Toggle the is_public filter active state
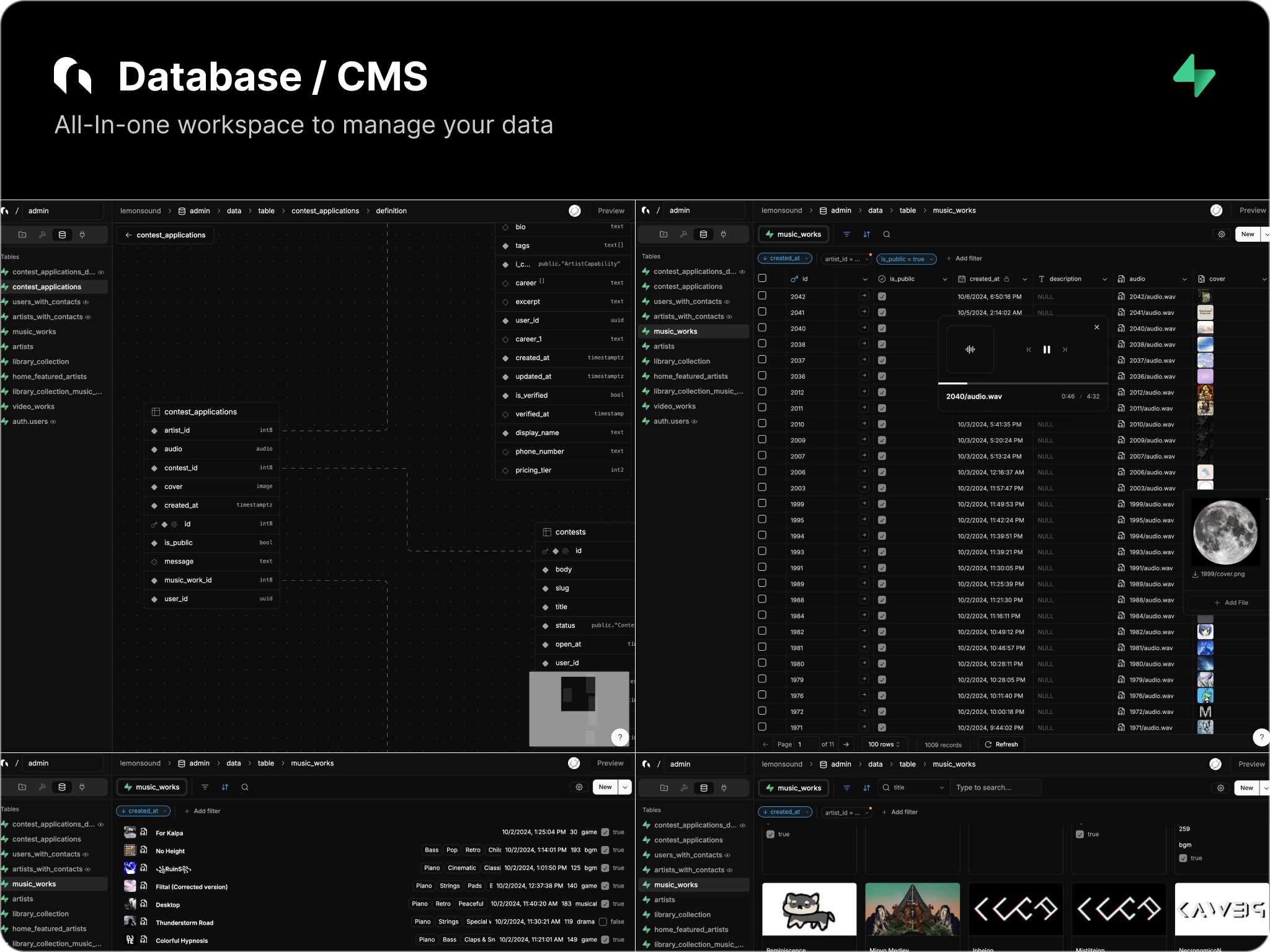 [x=905, y=258]
